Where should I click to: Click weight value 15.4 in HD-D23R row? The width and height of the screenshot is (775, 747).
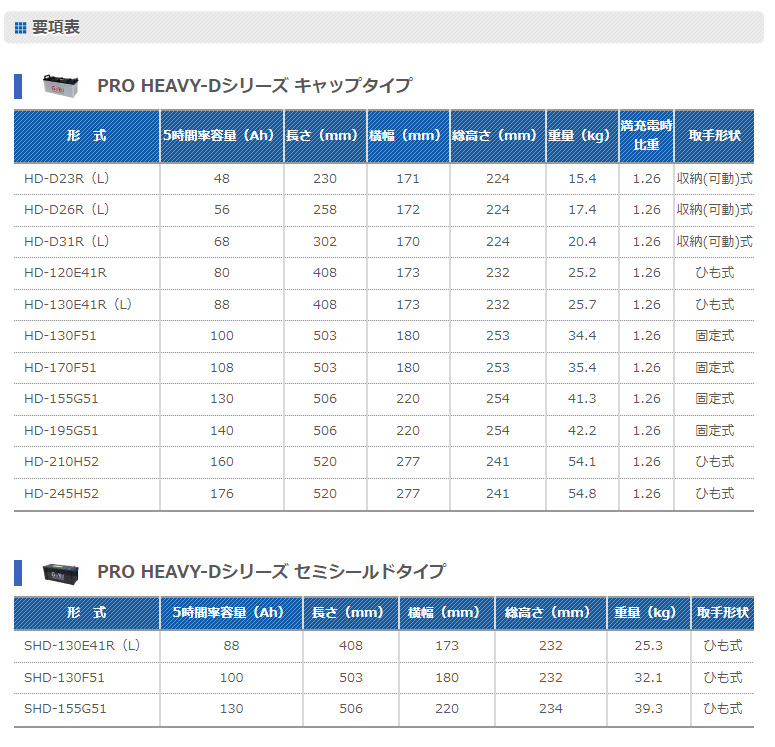(x=582, y=178)
